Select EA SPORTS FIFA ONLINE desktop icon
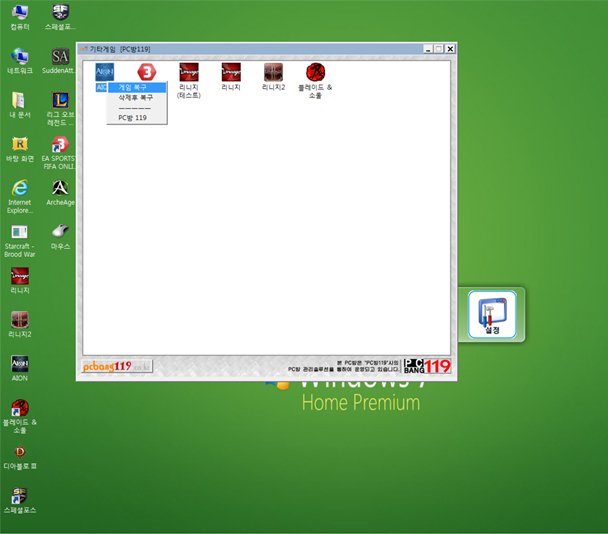The width and height of the screenshot is (608, 534). [59, 153]
